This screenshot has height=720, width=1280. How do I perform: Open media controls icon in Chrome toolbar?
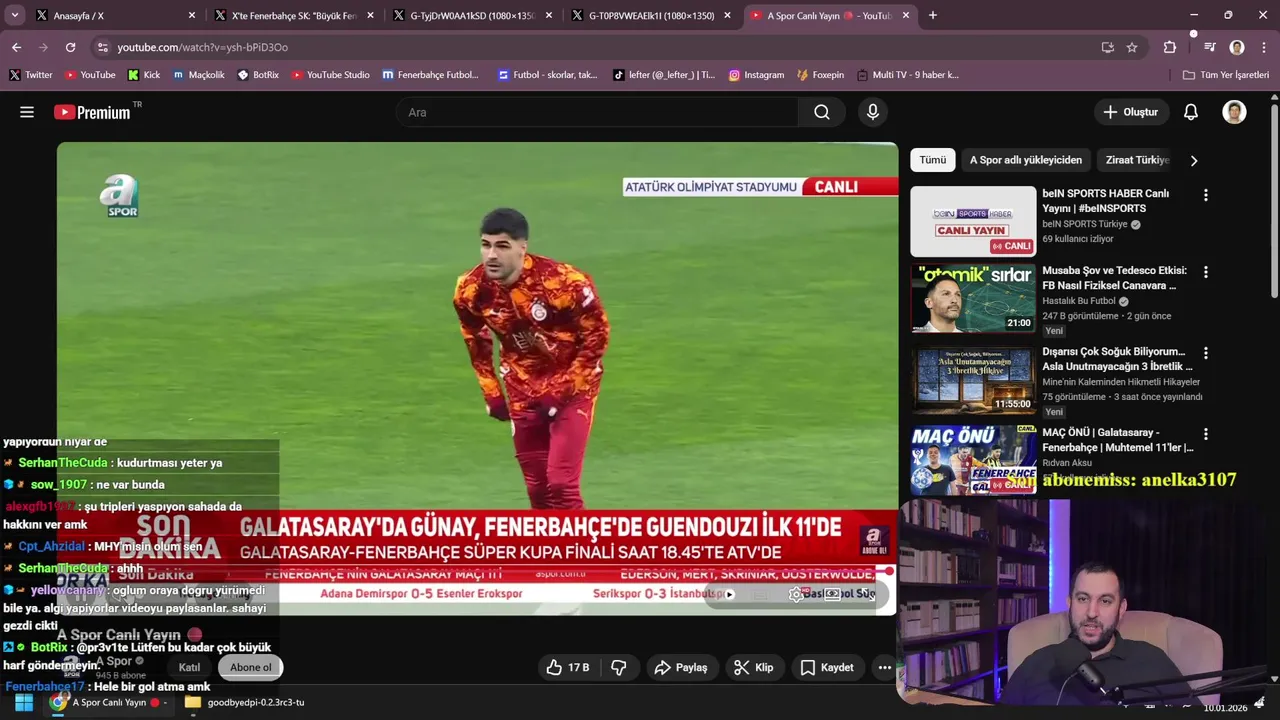coord(1210,47)
